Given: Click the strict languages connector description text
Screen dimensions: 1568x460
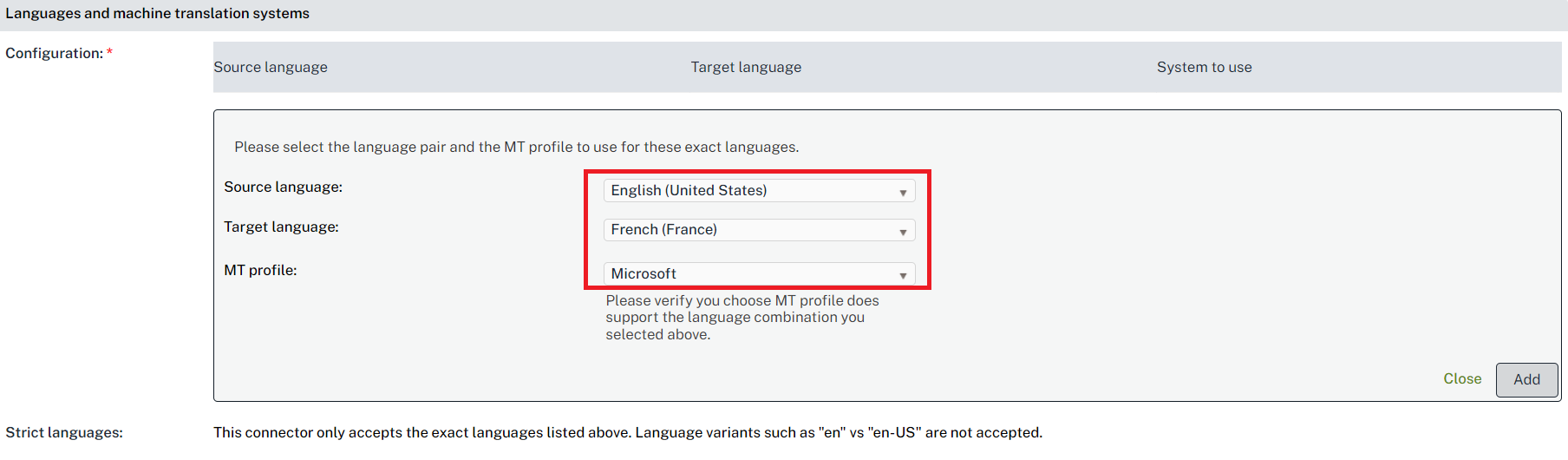Looking at the screenshot, I should 628,433.
